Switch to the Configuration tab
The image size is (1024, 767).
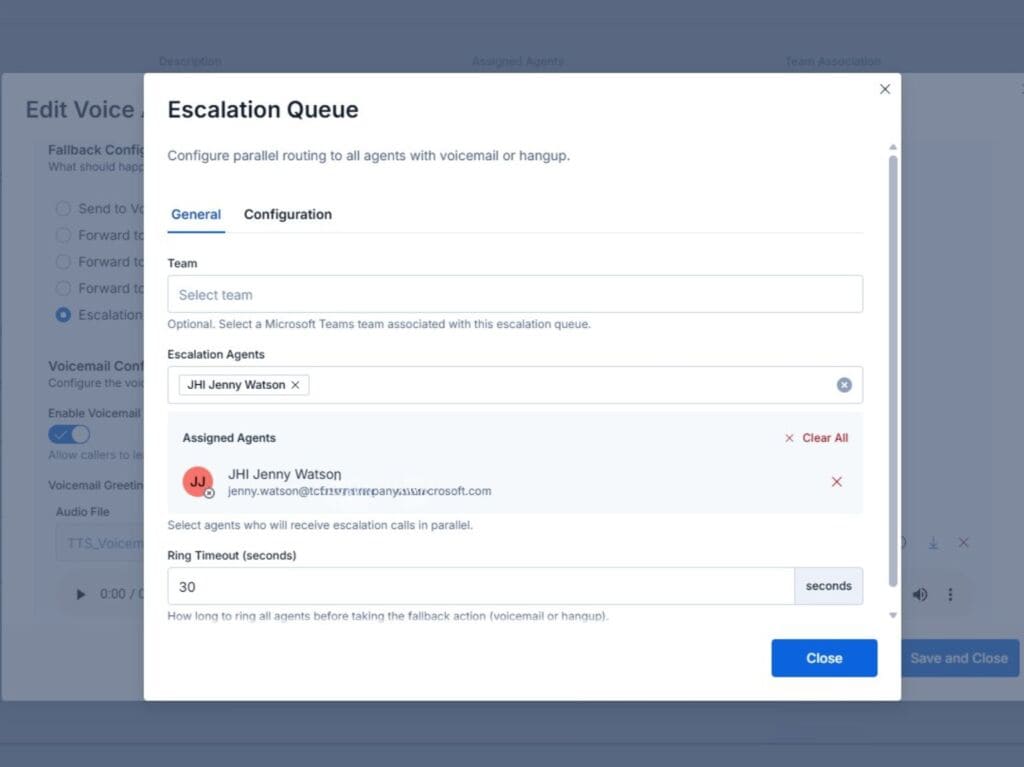click(x=287, y=214)
